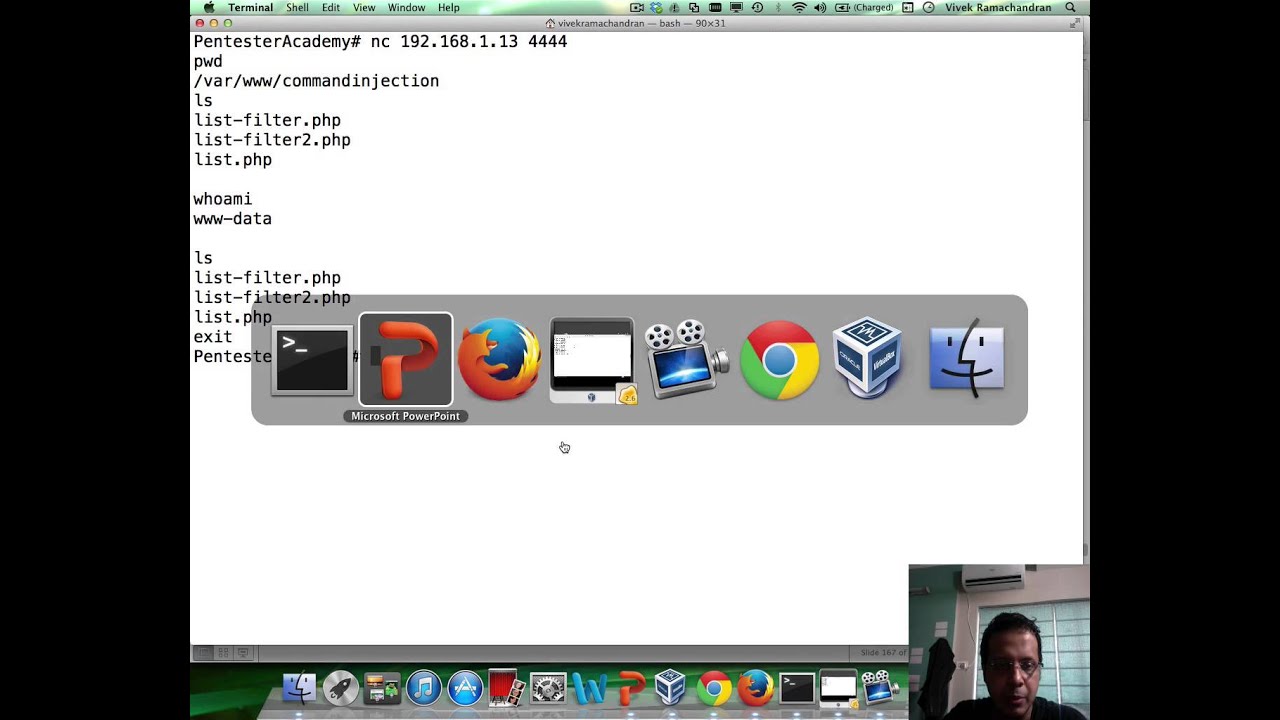The width and height of the screenshot is (1280, 720).
Task: Open PowerPoint from the Dock
Action: click(x=631, y=688)
